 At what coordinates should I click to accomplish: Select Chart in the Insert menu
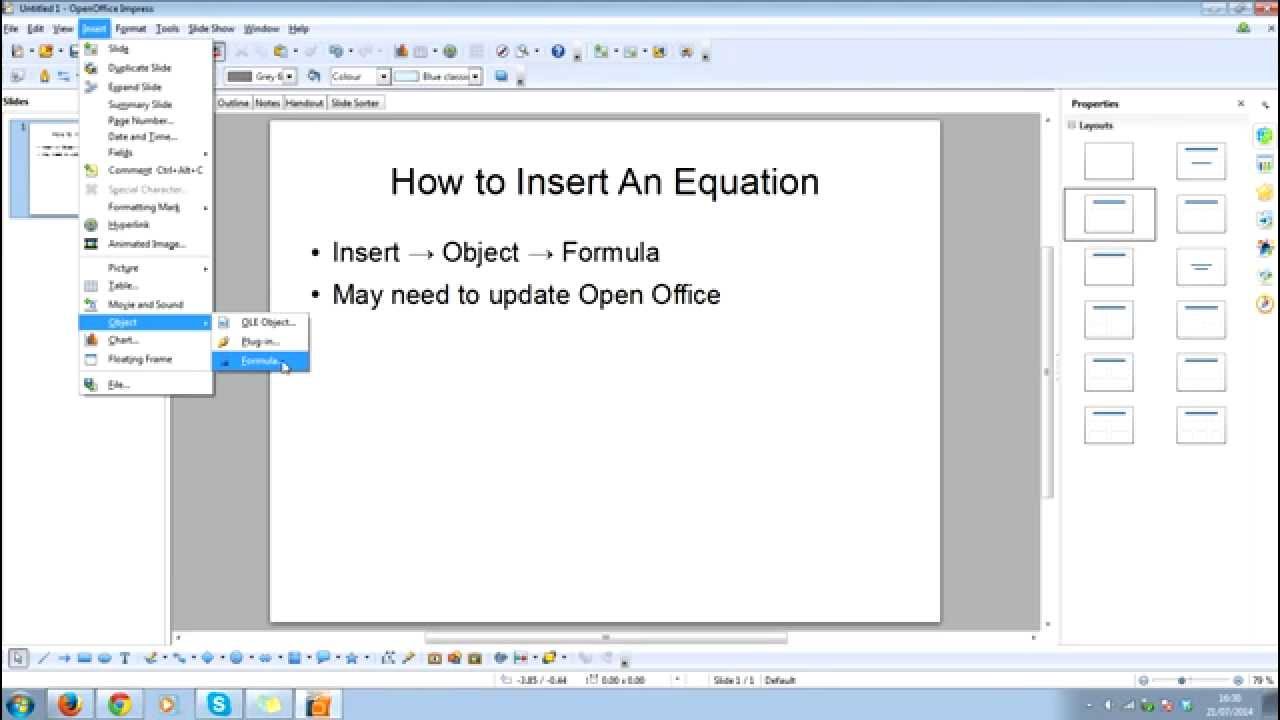146,340
